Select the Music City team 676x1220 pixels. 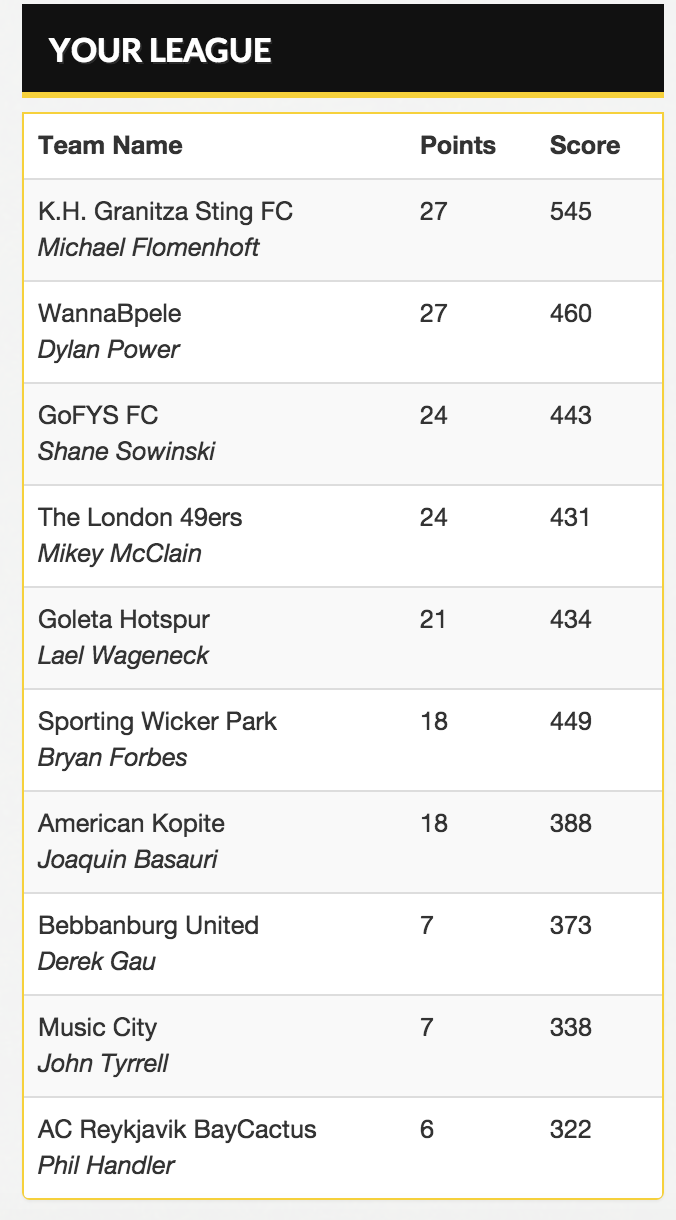pos(97,1028)
